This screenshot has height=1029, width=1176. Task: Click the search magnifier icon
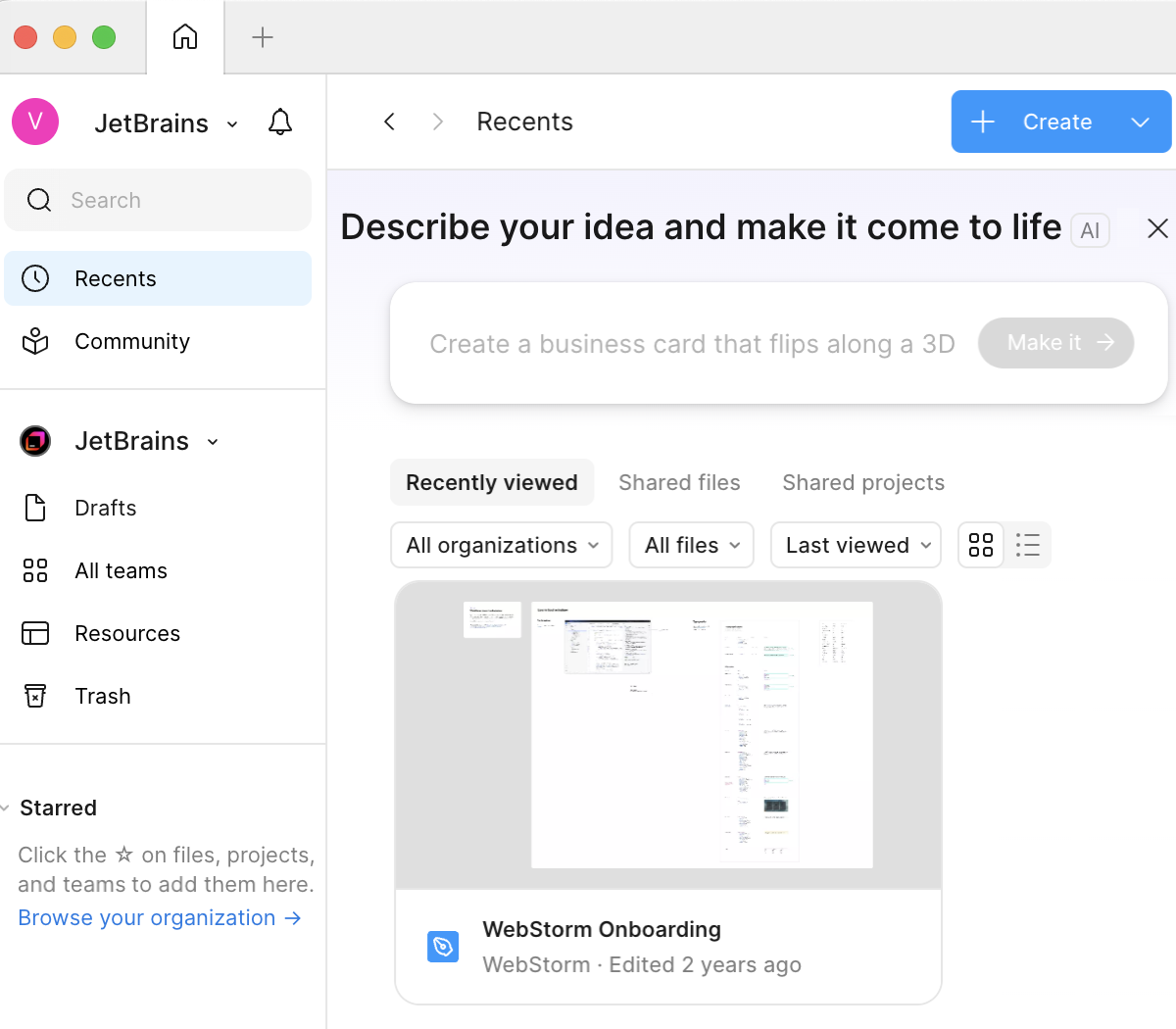click(39, 200)
